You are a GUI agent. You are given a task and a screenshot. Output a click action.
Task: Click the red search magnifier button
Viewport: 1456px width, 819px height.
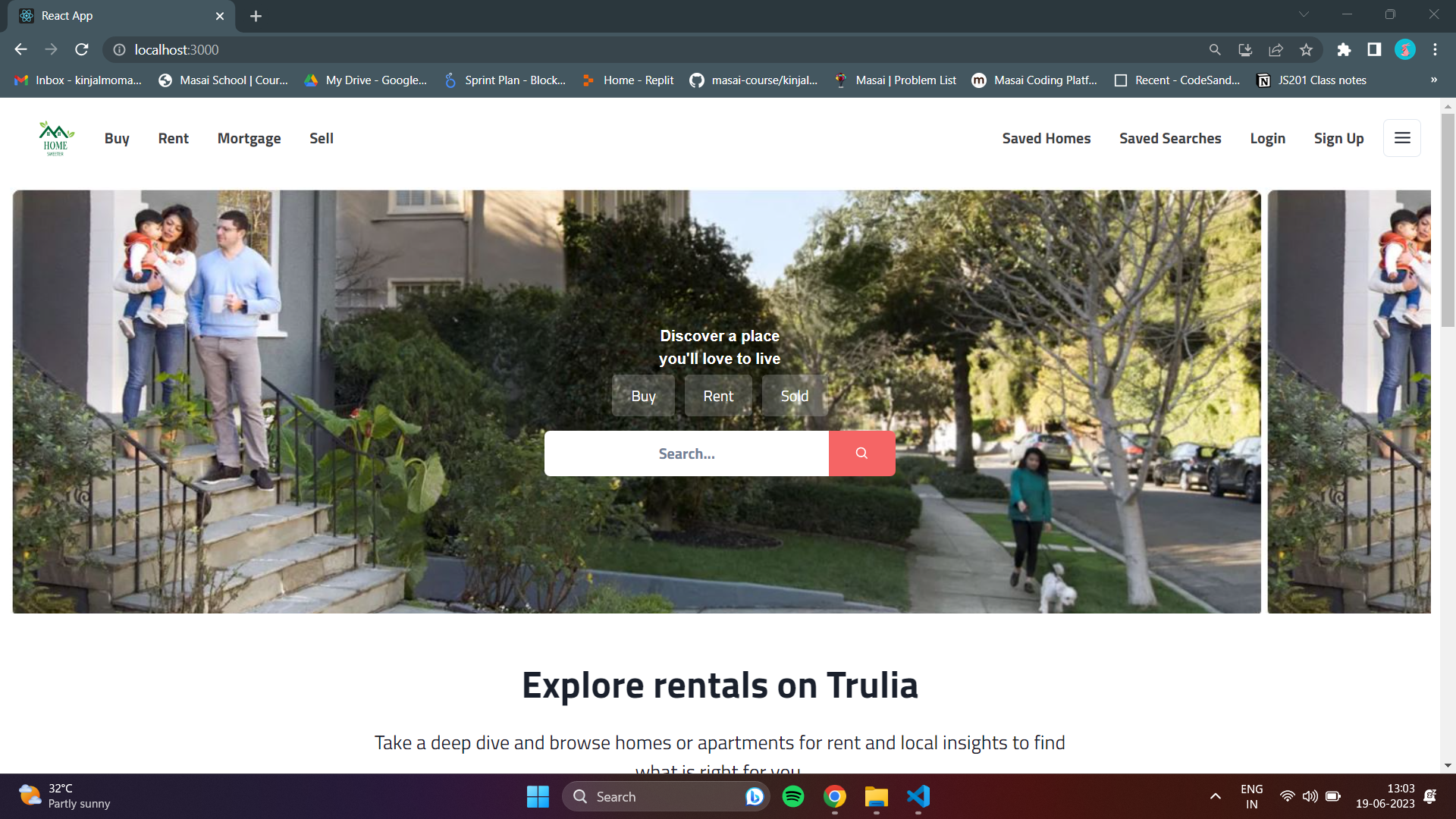861,453
